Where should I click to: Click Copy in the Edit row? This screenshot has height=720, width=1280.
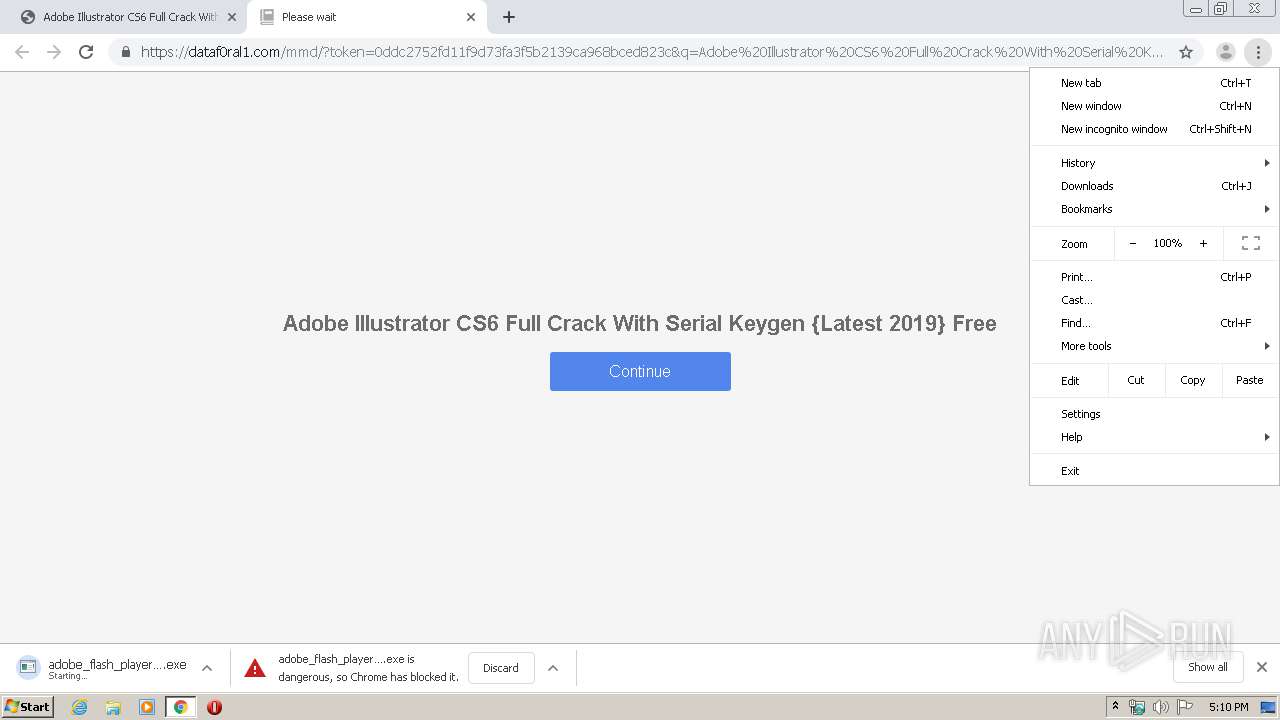click(x=1192, y=380)
